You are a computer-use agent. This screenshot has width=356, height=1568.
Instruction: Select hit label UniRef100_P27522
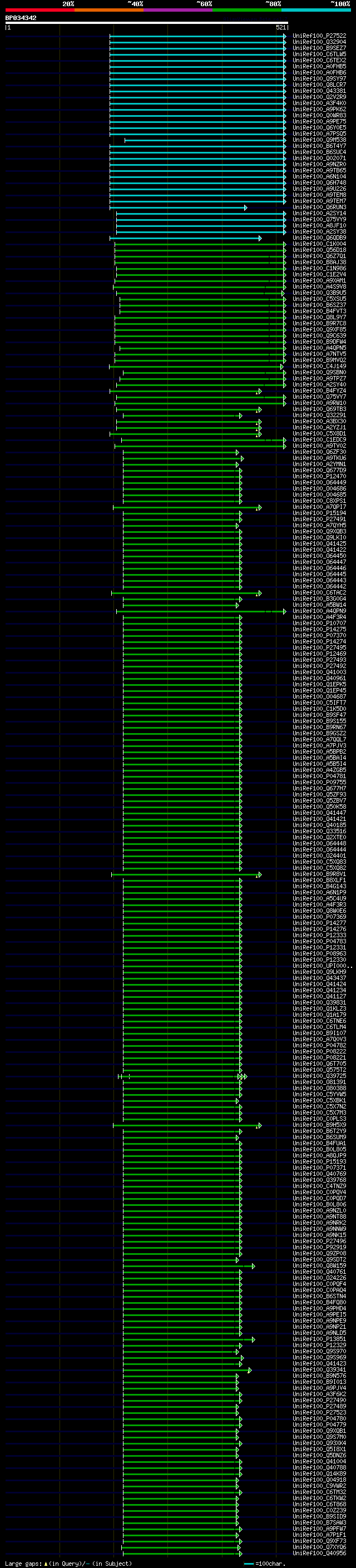tap(319, 36)
